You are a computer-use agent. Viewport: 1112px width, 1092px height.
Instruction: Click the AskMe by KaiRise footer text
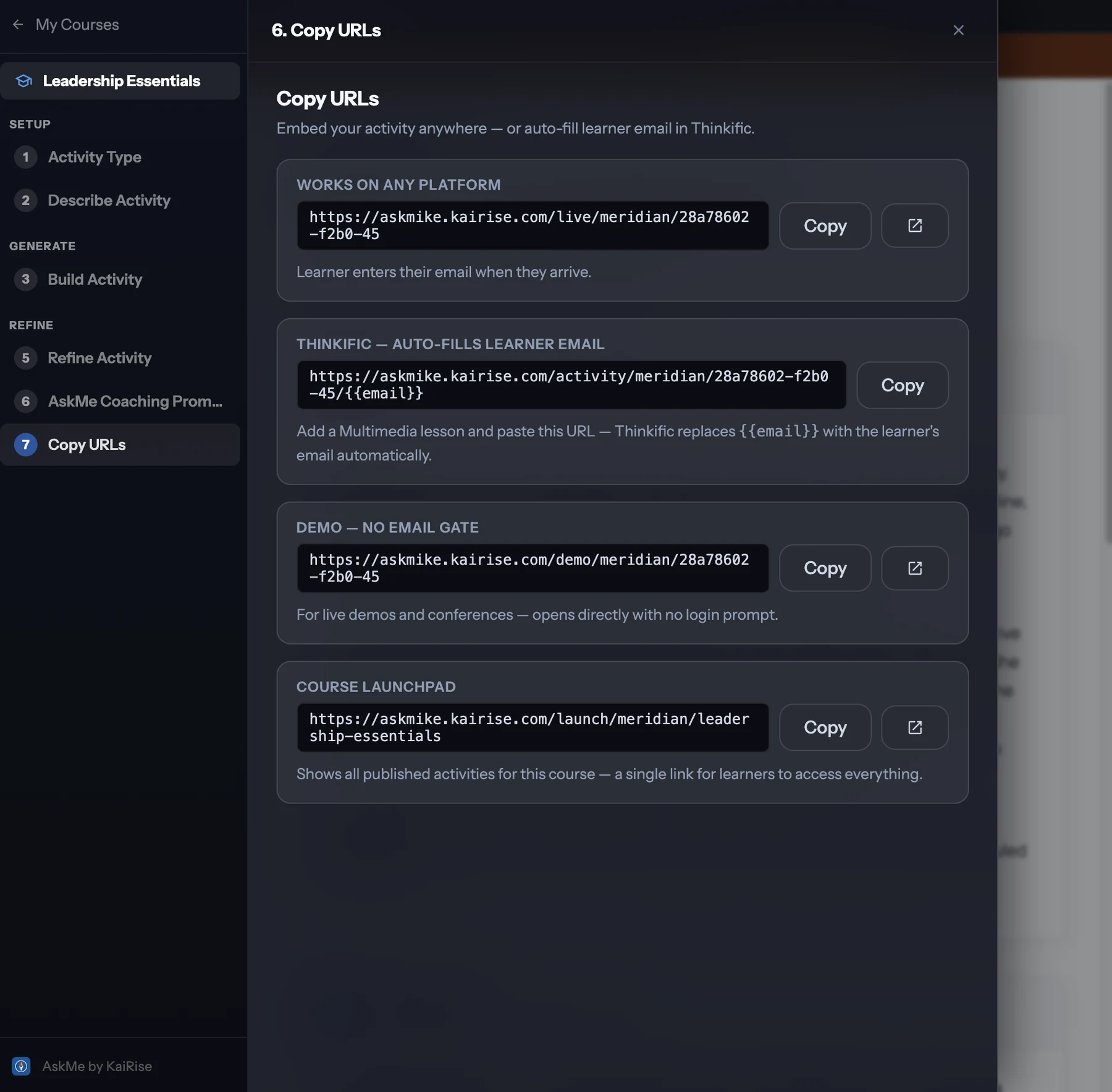[x=97, y=1066]
